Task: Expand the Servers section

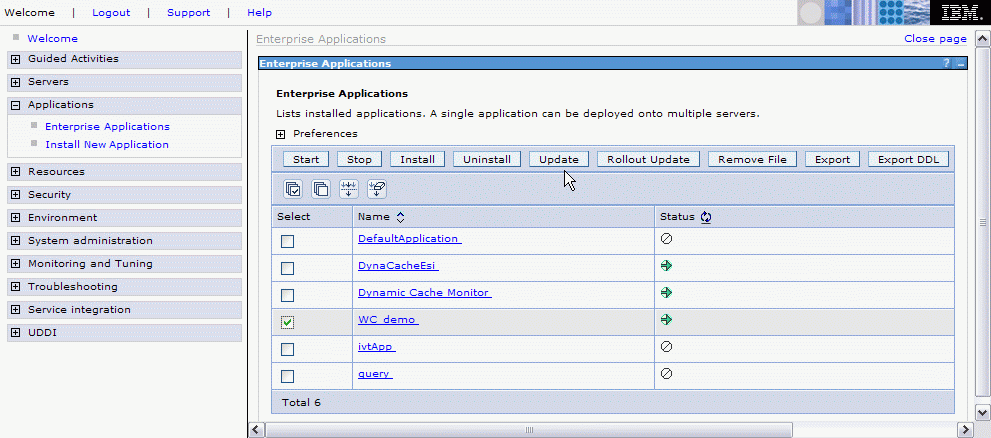Action: (16, 82)
